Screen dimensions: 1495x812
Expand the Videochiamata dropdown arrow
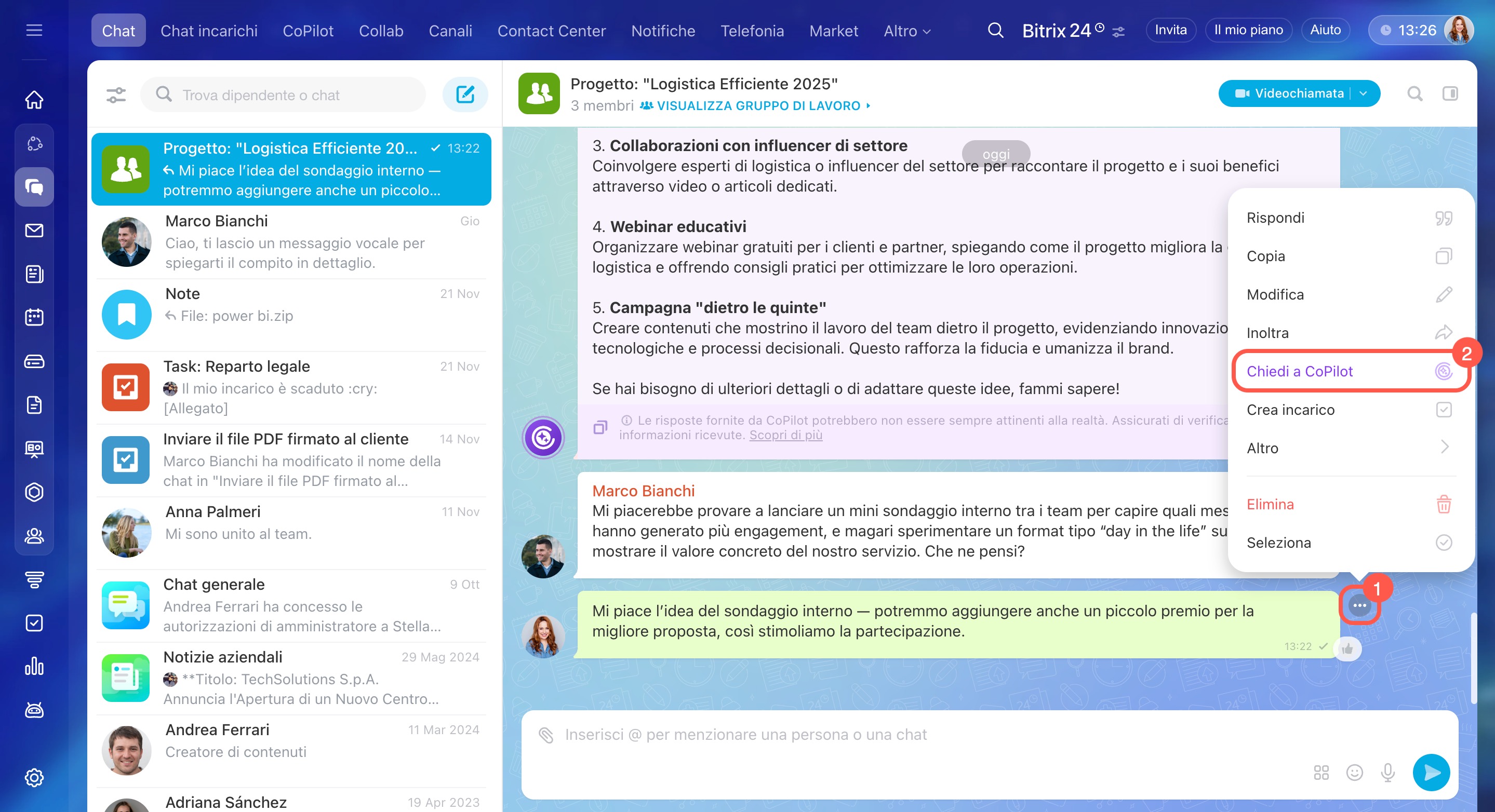[1363, 93]
